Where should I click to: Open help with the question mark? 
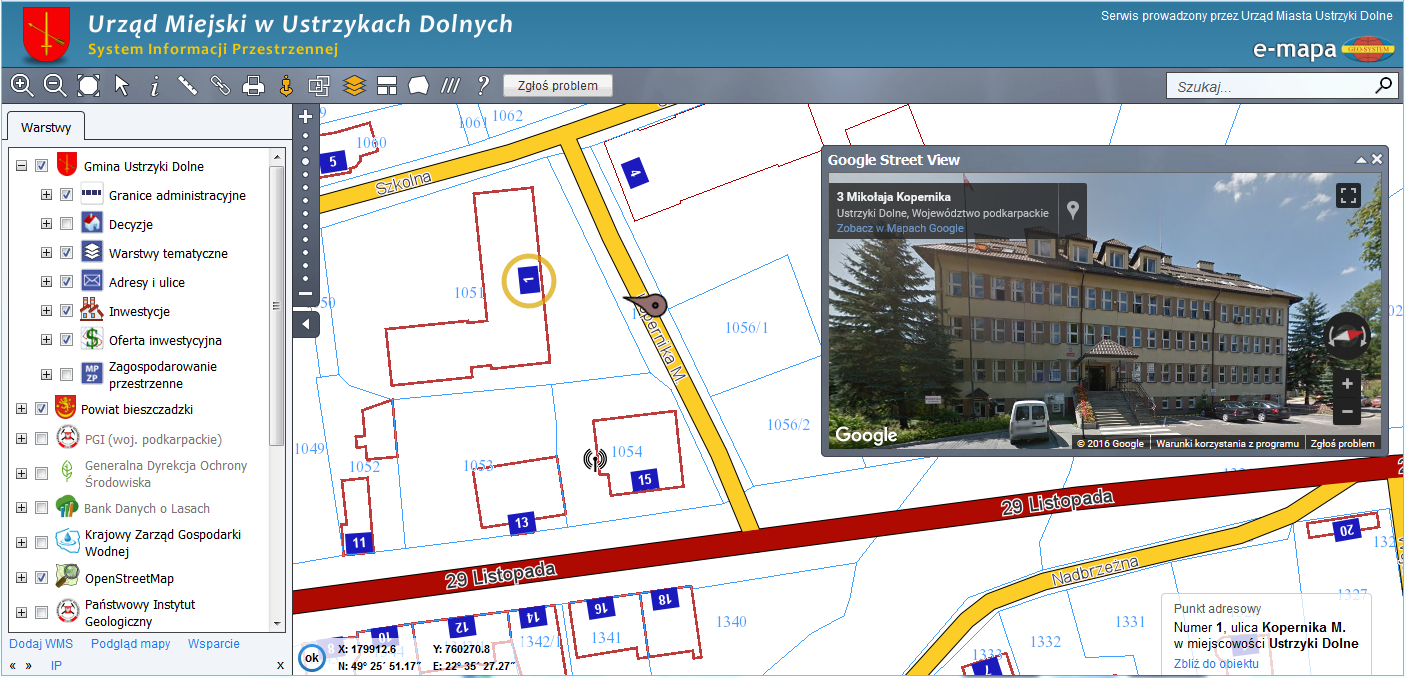point(483,86)
